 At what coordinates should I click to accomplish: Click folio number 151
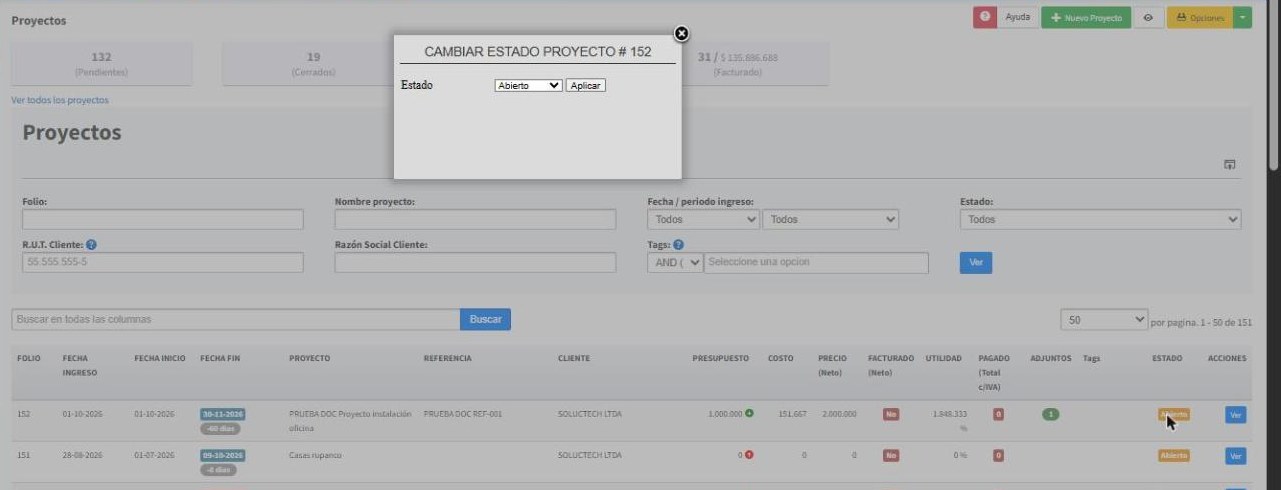[24, 455]
